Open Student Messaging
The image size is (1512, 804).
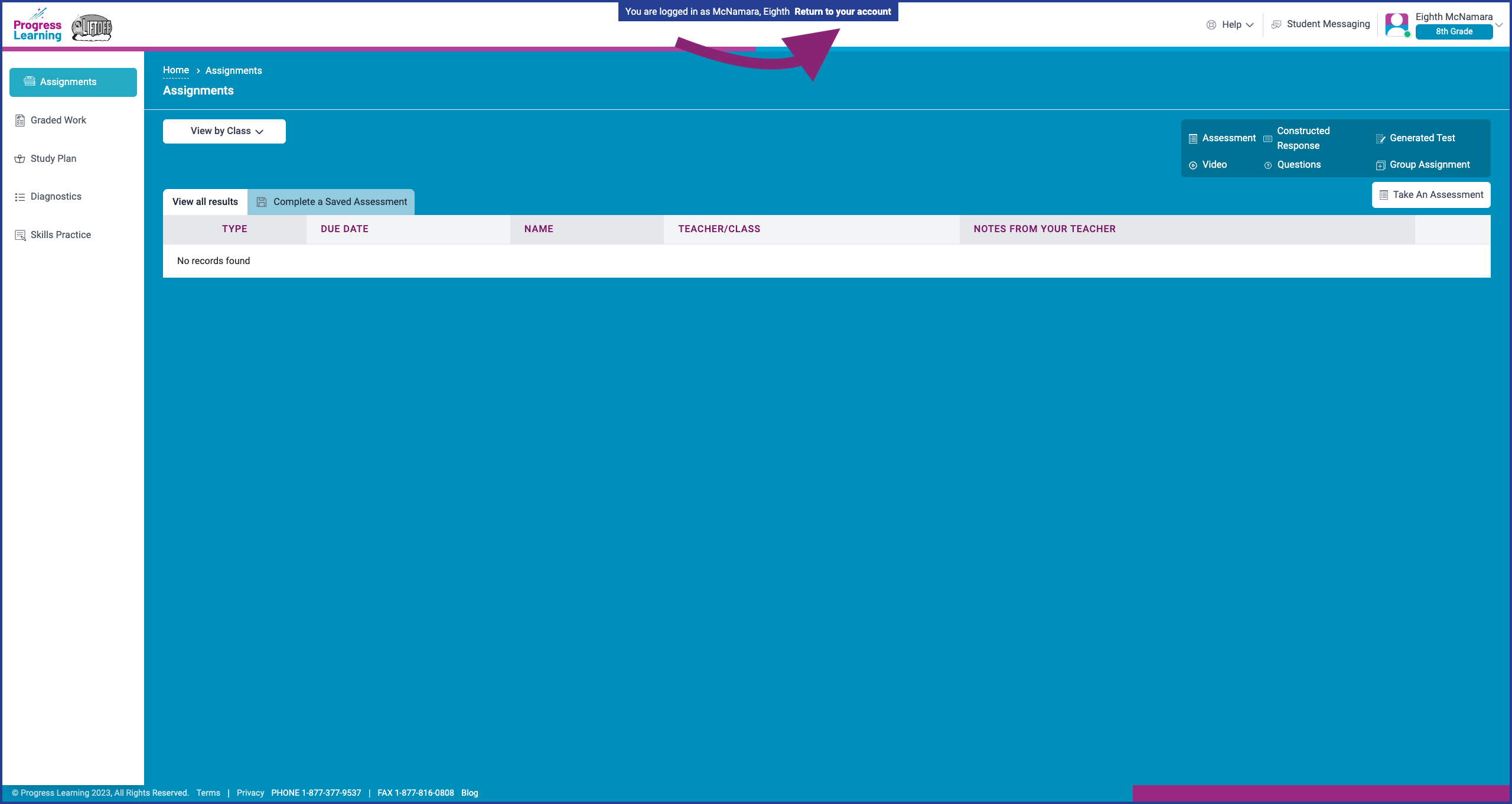pyautogui.click(x=1321, y=24)
